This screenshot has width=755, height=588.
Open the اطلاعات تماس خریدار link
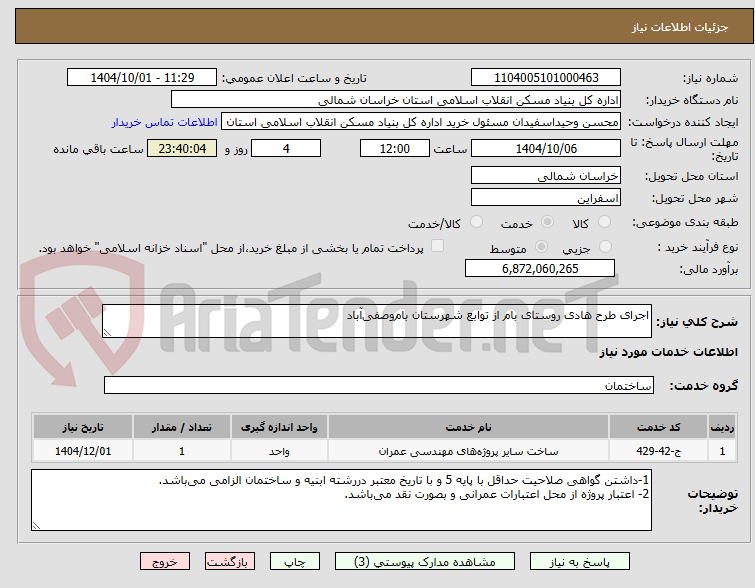click(165, 122)
